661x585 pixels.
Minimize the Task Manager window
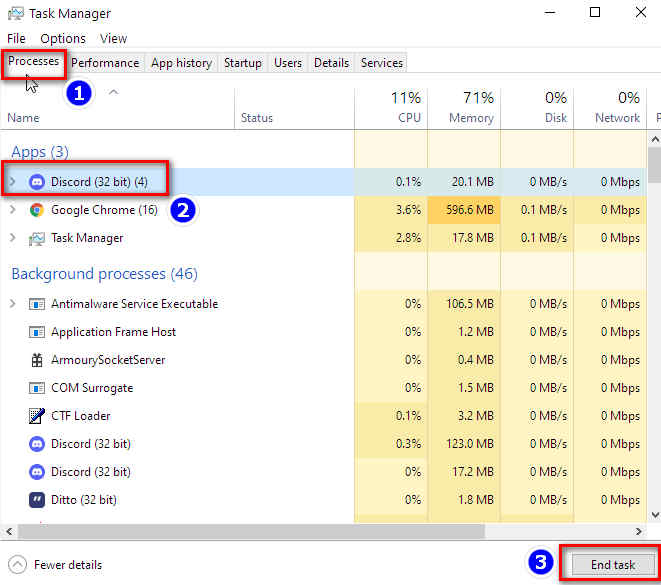[550, 12]
